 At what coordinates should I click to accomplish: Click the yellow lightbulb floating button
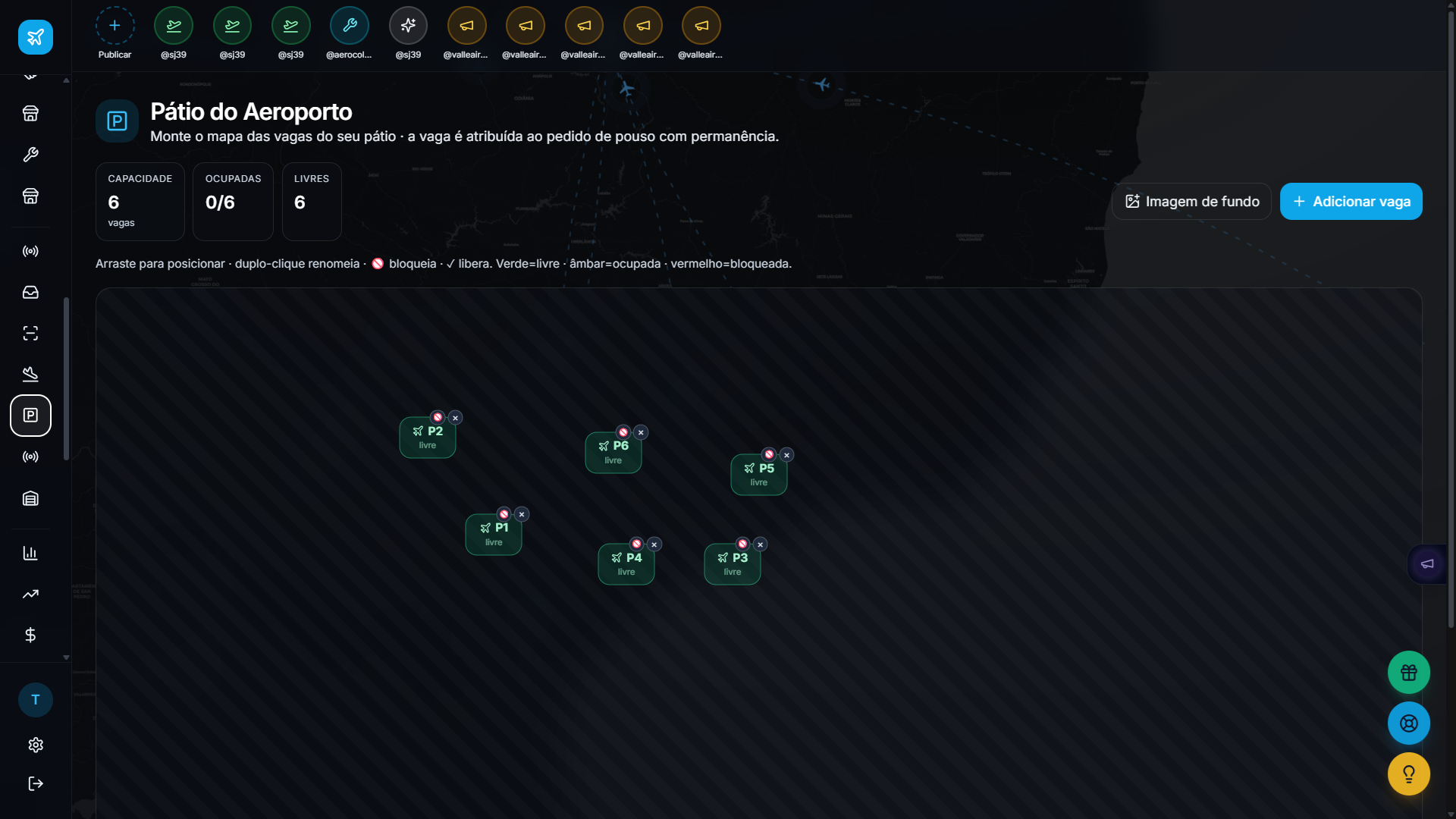click(x=1409, y=773)
